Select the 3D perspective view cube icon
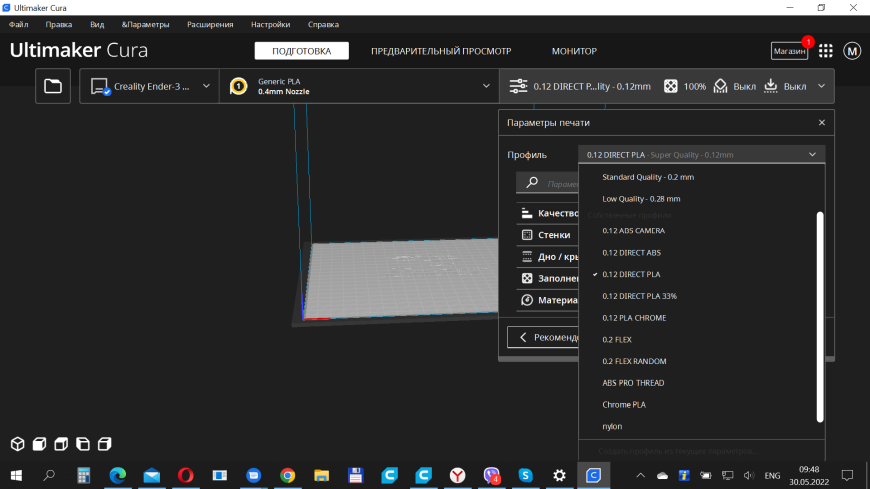870x489 pixels. [18, 444]
